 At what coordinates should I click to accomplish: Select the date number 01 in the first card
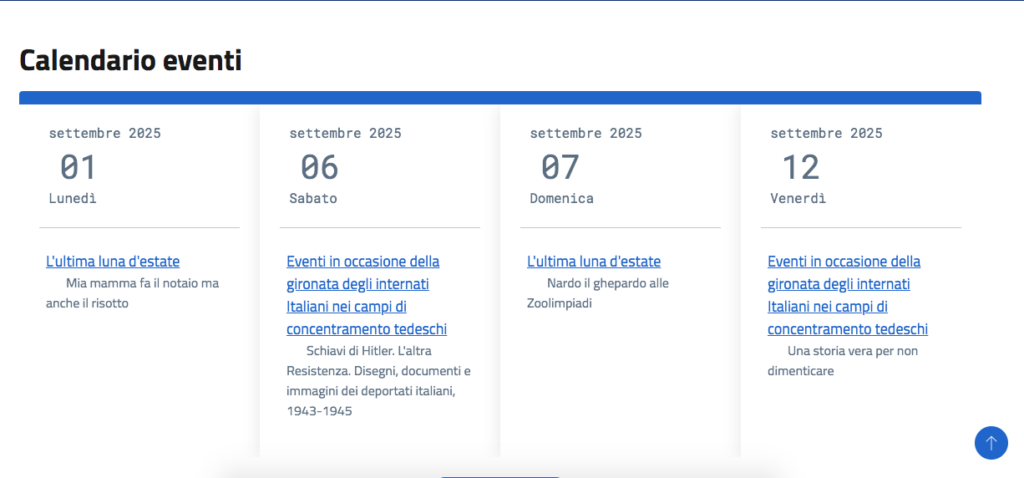(x=78, y=166)
